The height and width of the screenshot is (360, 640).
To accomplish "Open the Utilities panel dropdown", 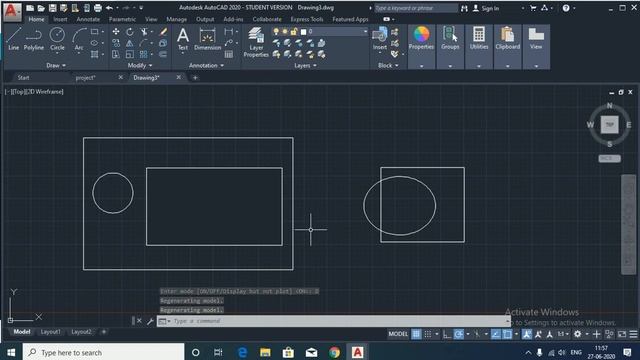I will click(x=479, y=66).
